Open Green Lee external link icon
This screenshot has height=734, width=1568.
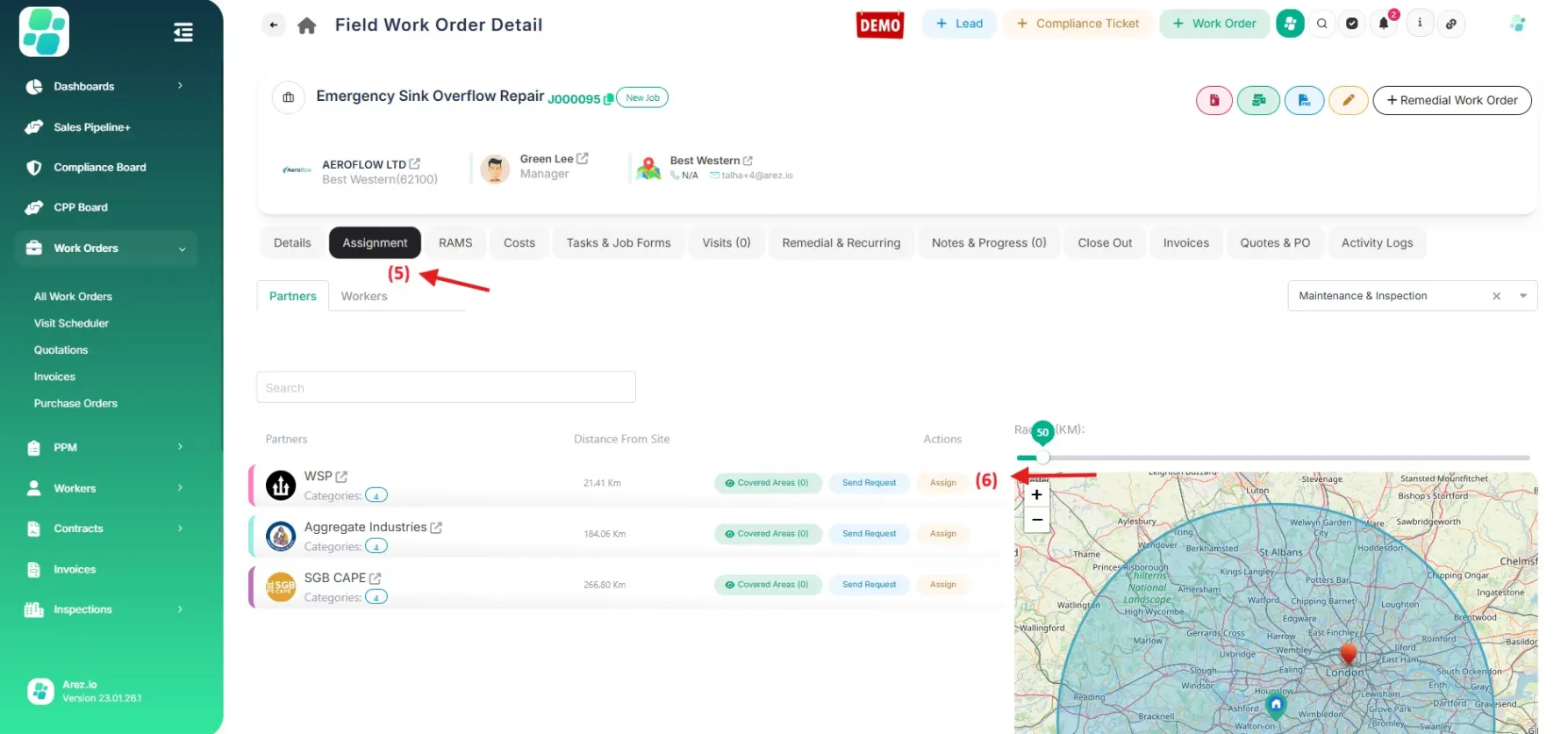tap(582, 158)
